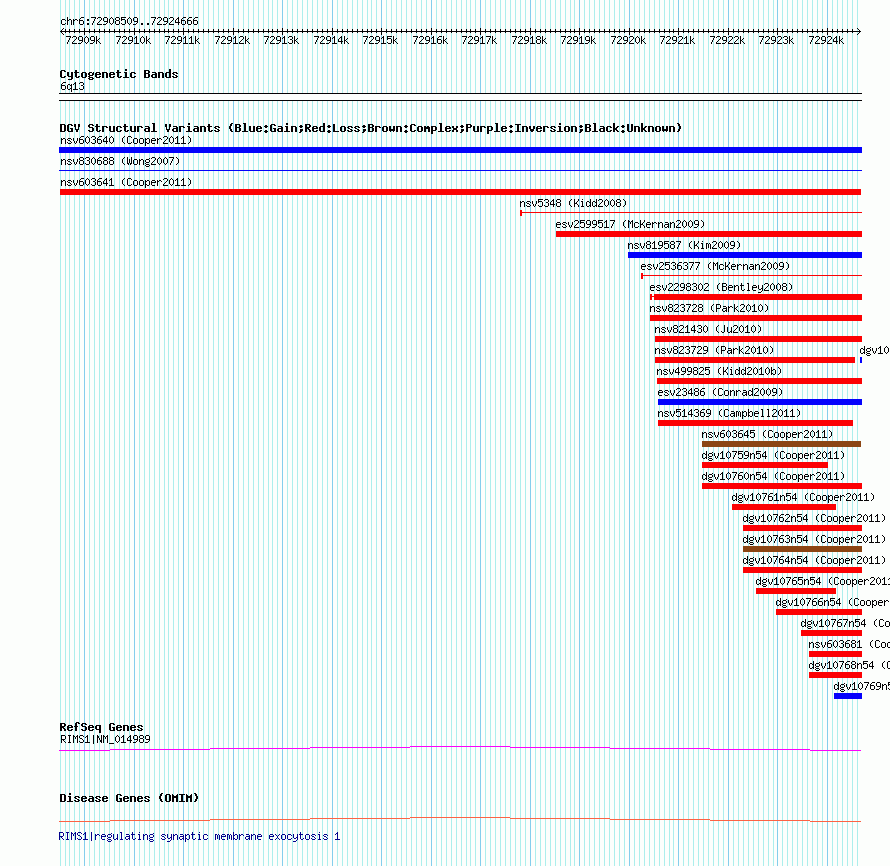
Task: Click the 72913k ruler position label
Action: click(x=281, y=40)
